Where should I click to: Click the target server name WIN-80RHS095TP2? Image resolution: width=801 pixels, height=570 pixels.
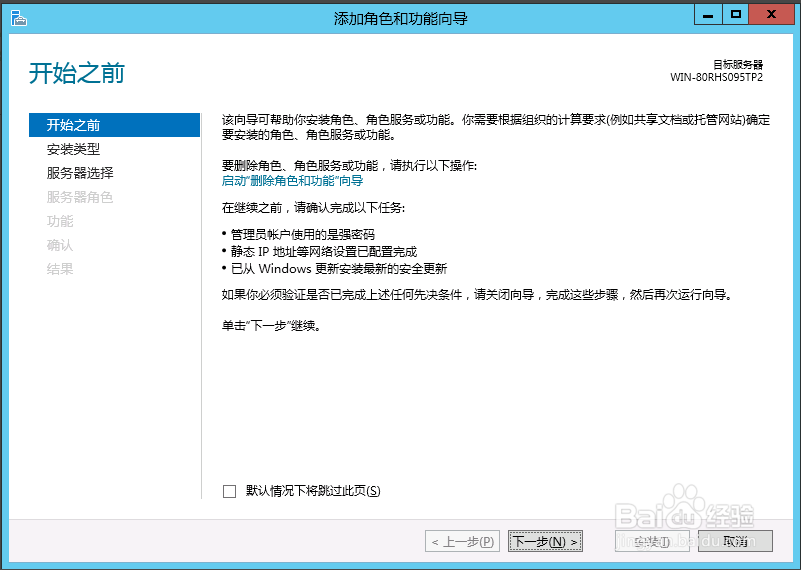point(716,77)
